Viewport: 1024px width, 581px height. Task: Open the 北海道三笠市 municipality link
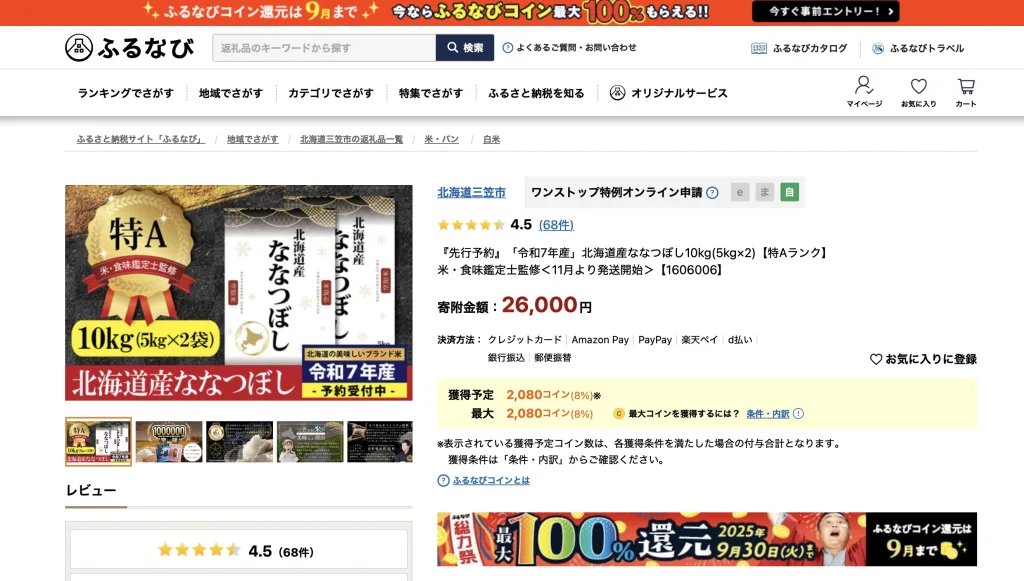pos(471,193)
